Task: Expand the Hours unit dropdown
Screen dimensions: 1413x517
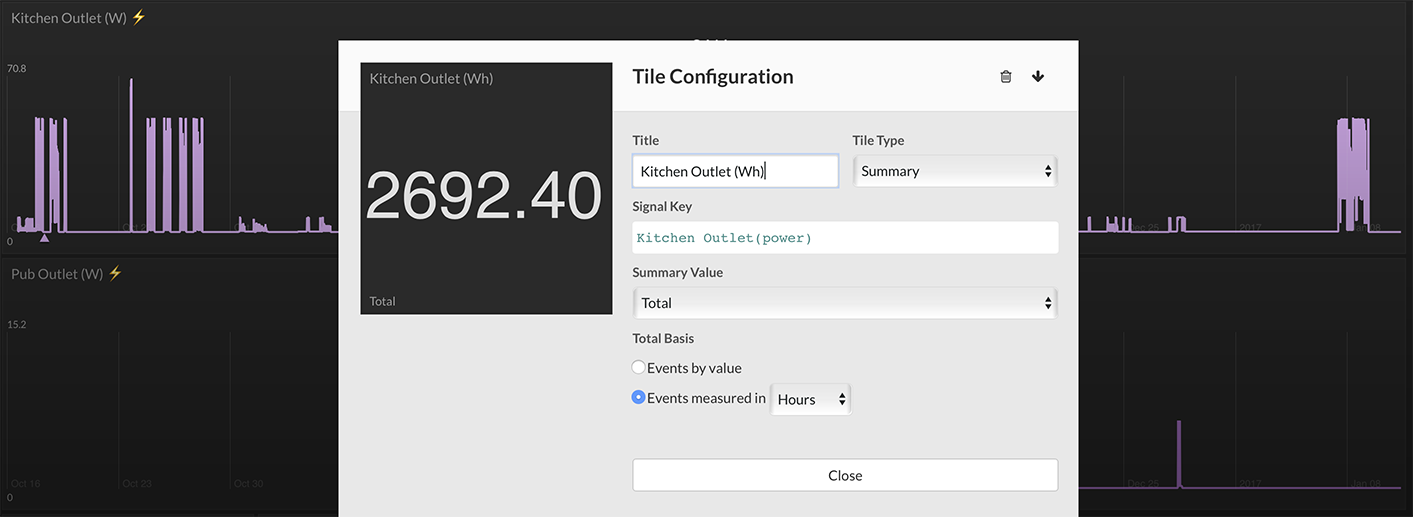Action: pos(811,399)
